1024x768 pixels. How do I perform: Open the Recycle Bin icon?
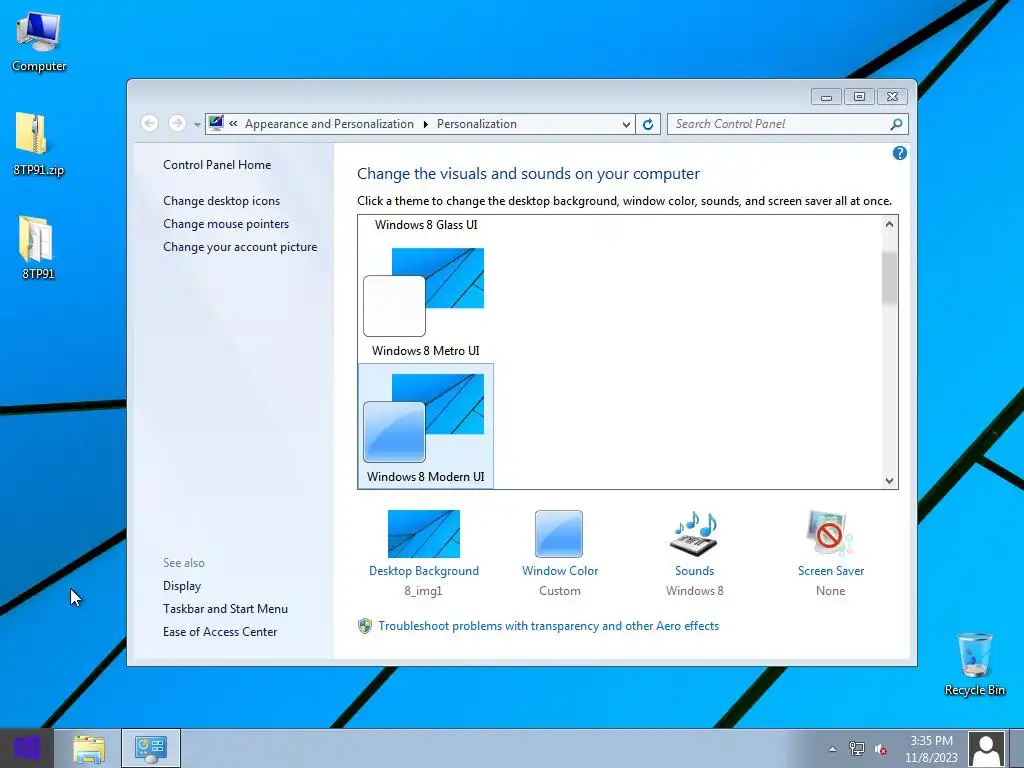[x=974, y=664]
